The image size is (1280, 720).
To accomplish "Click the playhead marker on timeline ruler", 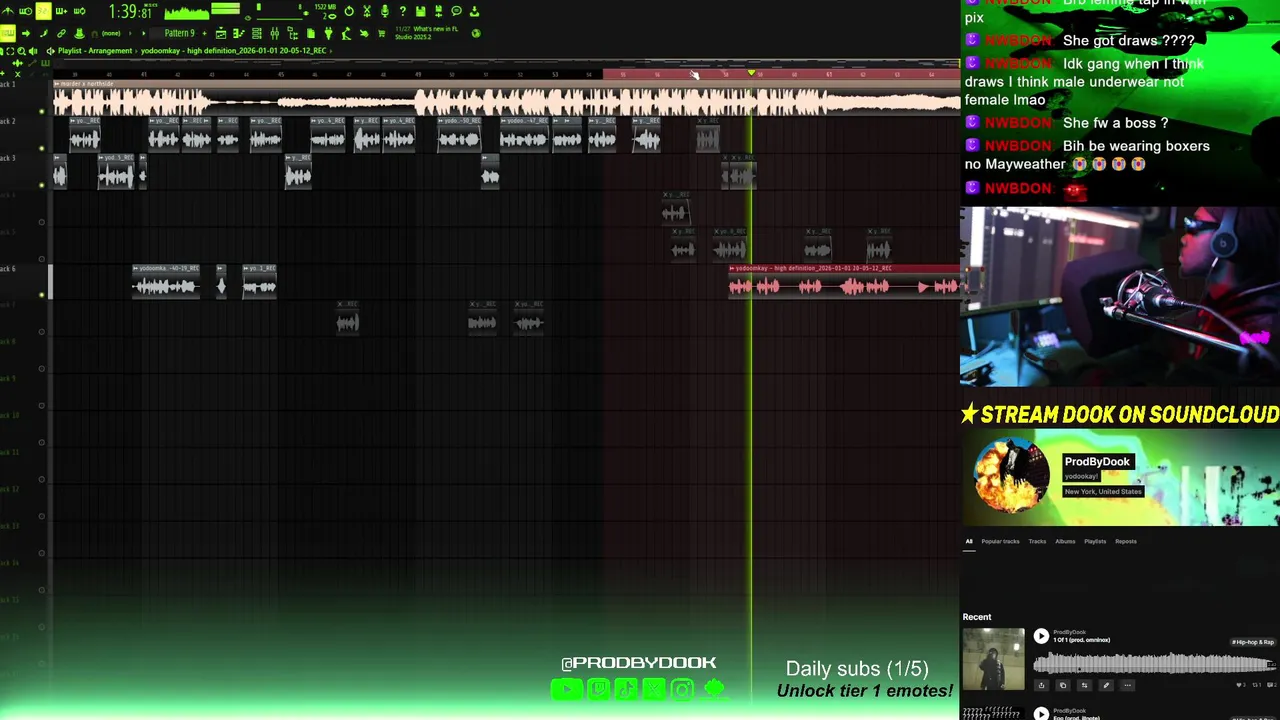I will pyautogui.click(x=751, y=73).
